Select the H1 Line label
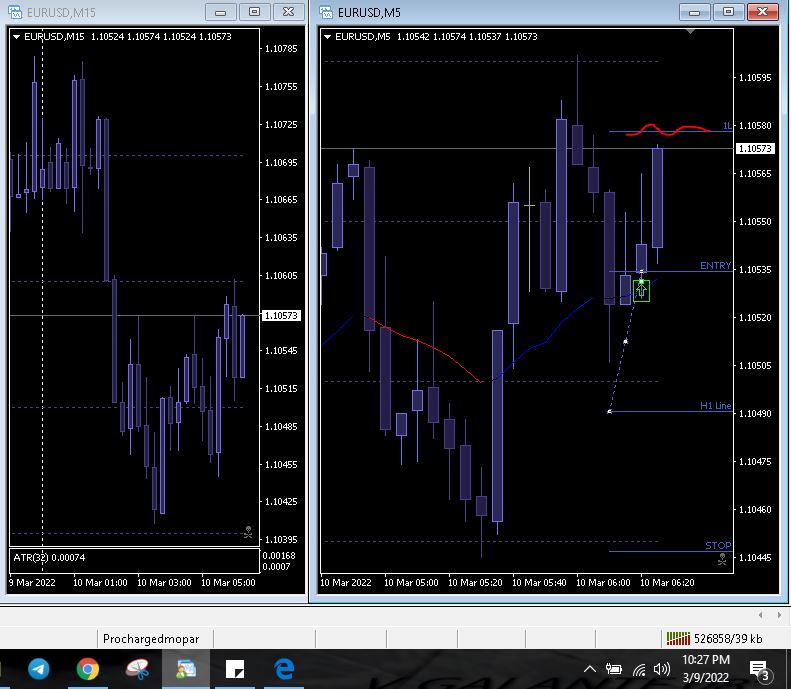Image resolution: width=791 pixels, height=689 pixels. coord(715,406)
